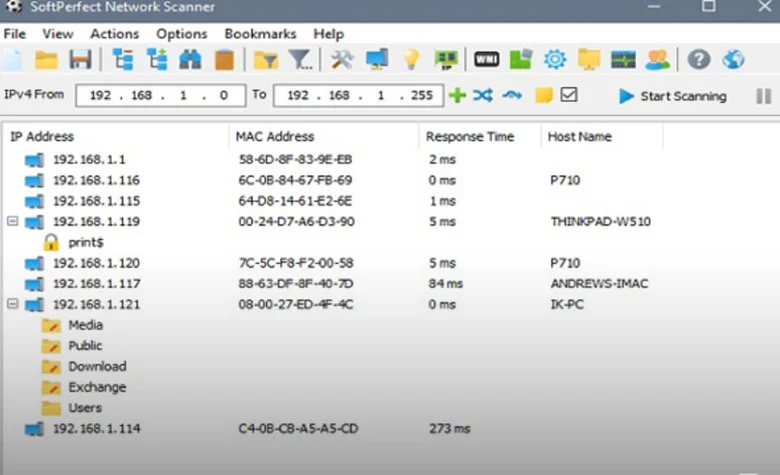Click the pause scanning button
The height and width of the screenshot is (475, 780).
point(764,96)
